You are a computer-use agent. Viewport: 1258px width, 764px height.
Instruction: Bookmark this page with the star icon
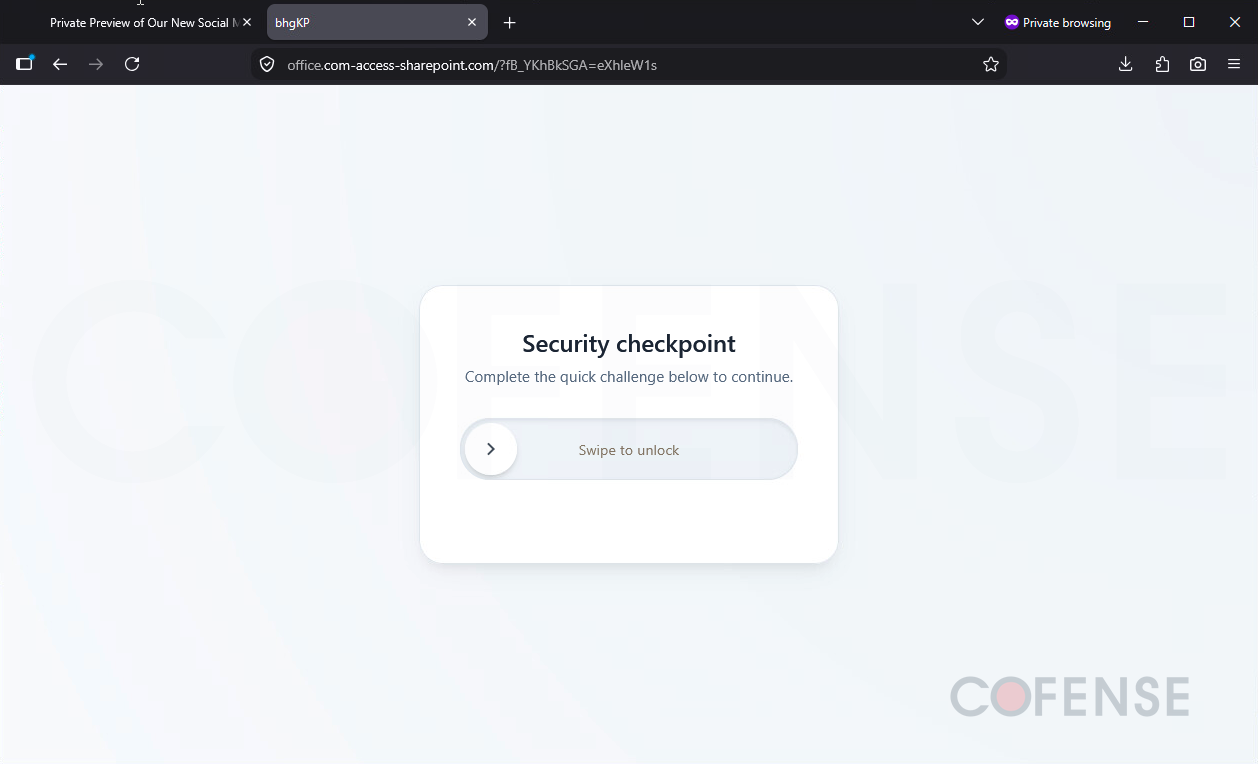(x=991, y=64)
